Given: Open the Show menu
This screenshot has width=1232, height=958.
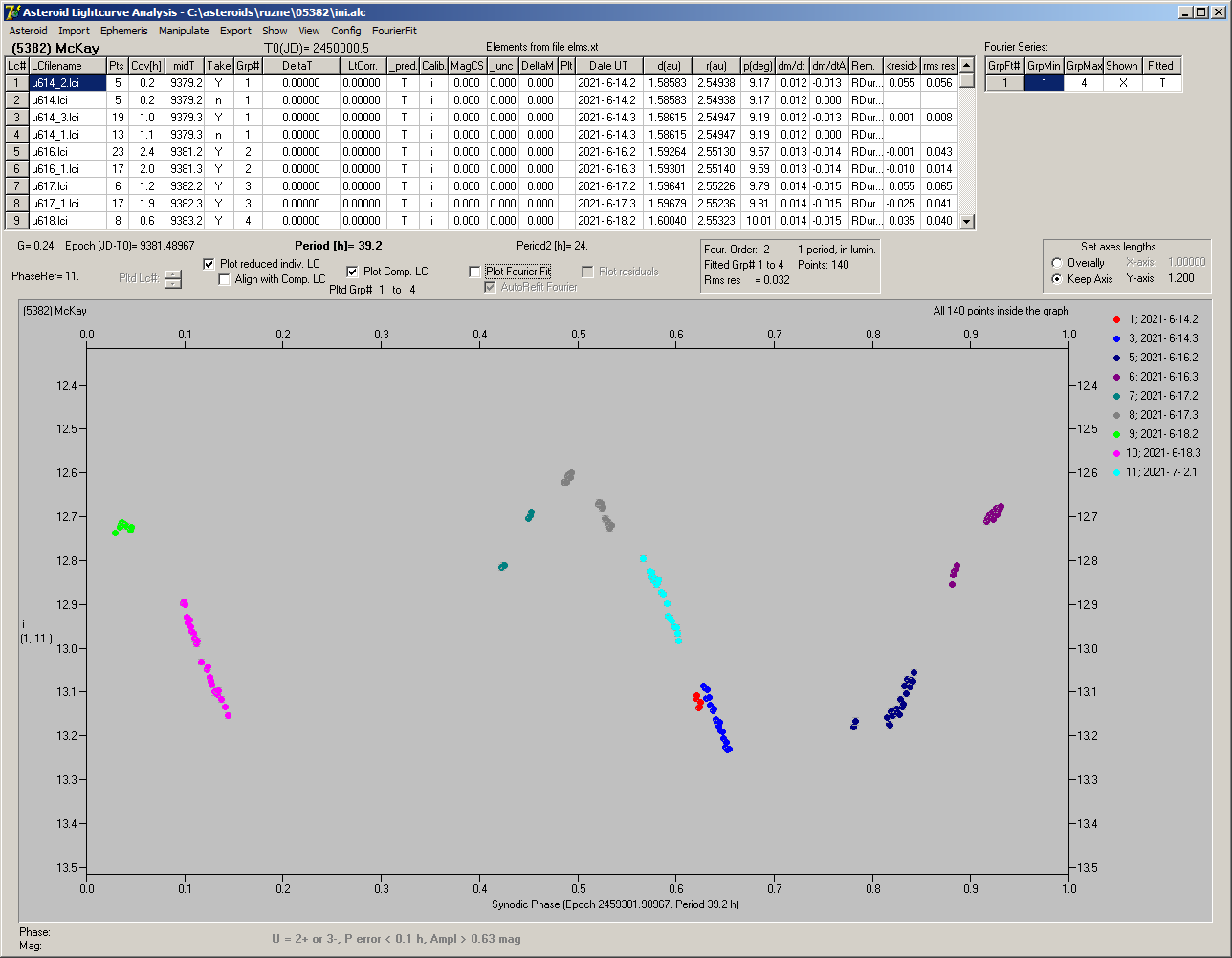Looking at the screenshot, I should click(275, 31).
